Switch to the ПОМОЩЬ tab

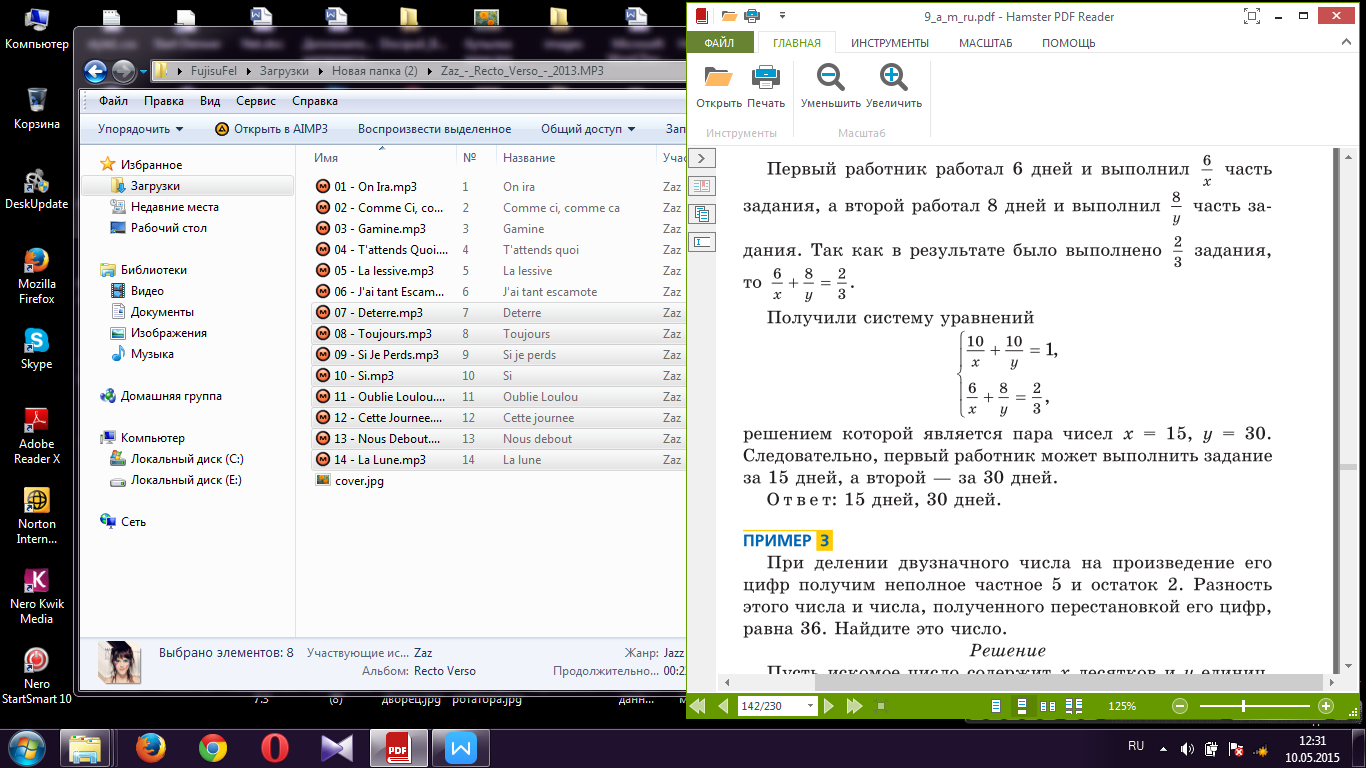click(x=1068, y=43)
